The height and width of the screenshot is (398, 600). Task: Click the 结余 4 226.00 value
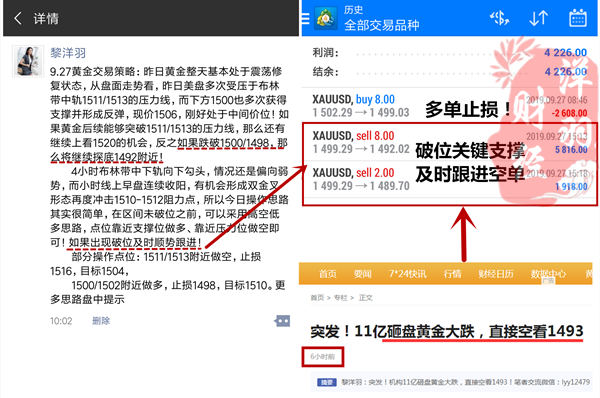click(x=566, y=72)
